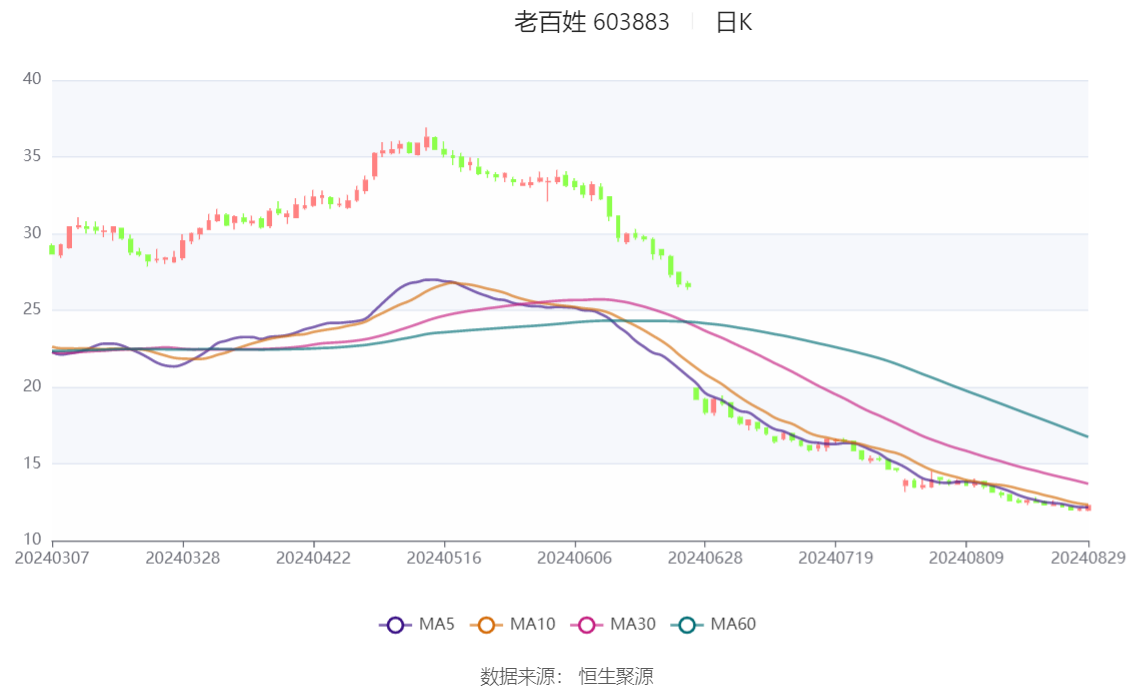Click the 日K label in title

click(734, 22)
